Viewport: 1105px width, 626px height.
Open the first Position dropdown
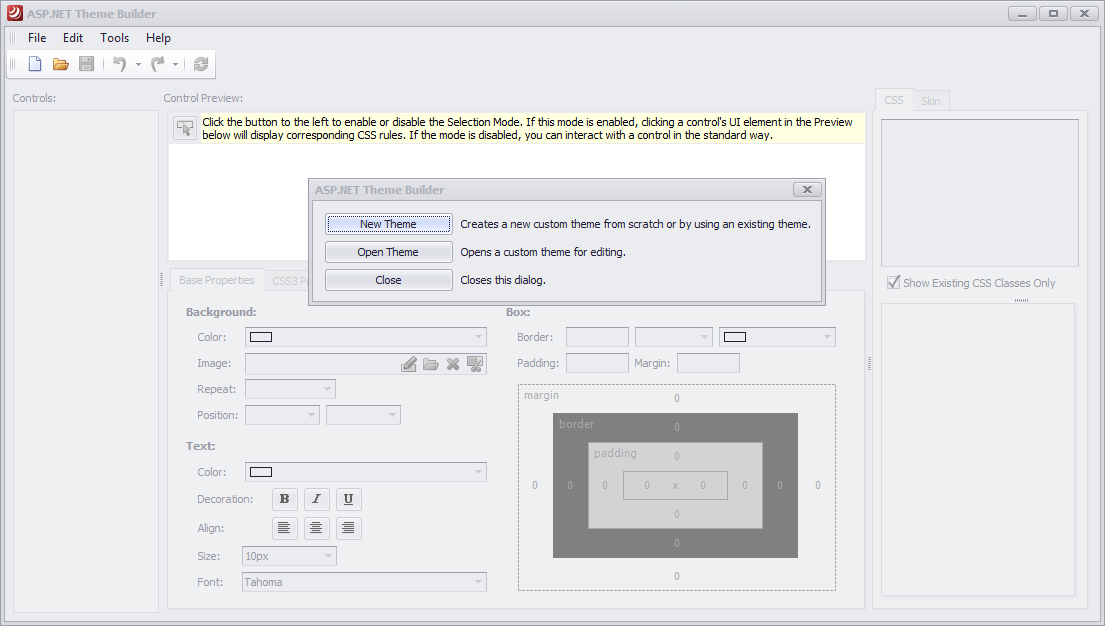click(x=311, y=415)
